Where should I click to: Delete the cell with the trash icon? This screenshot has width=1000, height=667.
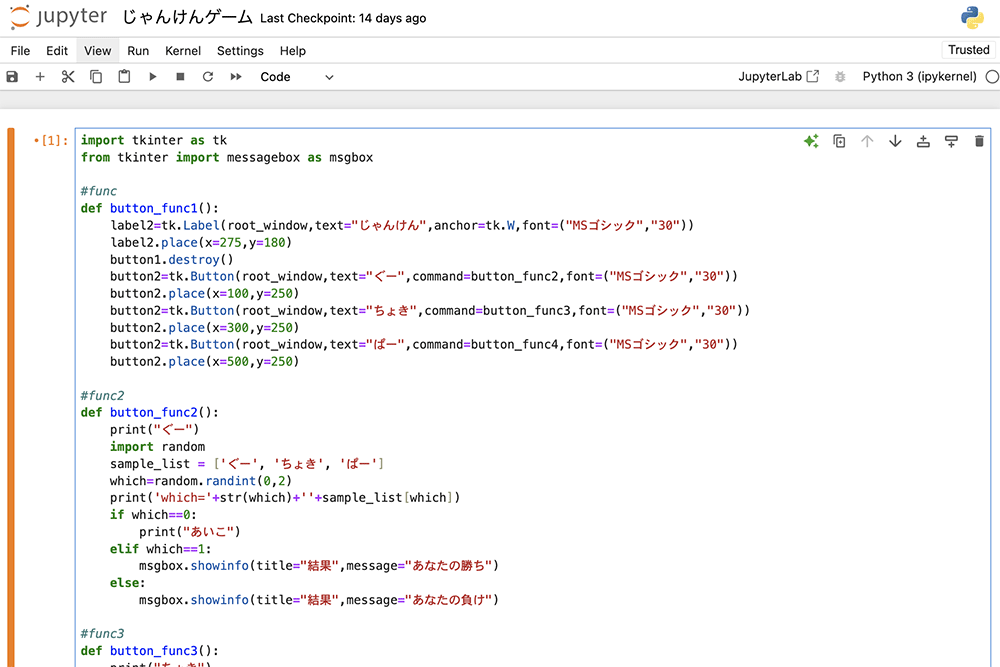[x=980, y=141]
